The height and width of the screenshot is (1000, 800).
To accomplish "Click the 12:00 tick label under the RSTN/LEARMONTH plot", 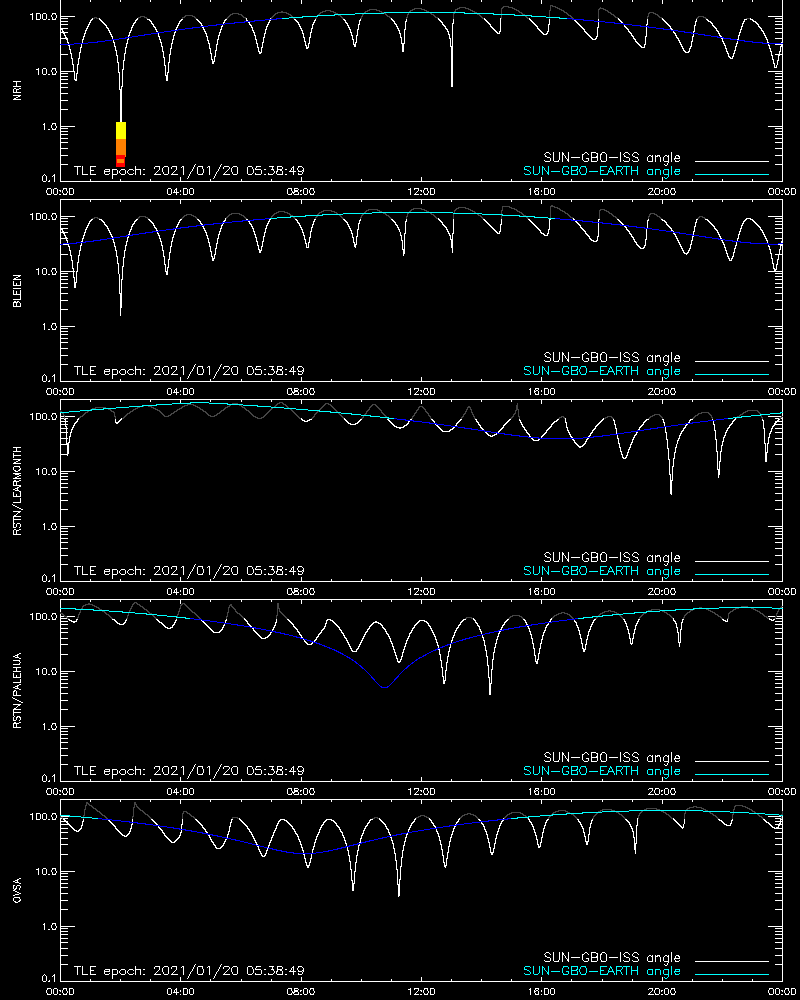I will pos(421,591).
